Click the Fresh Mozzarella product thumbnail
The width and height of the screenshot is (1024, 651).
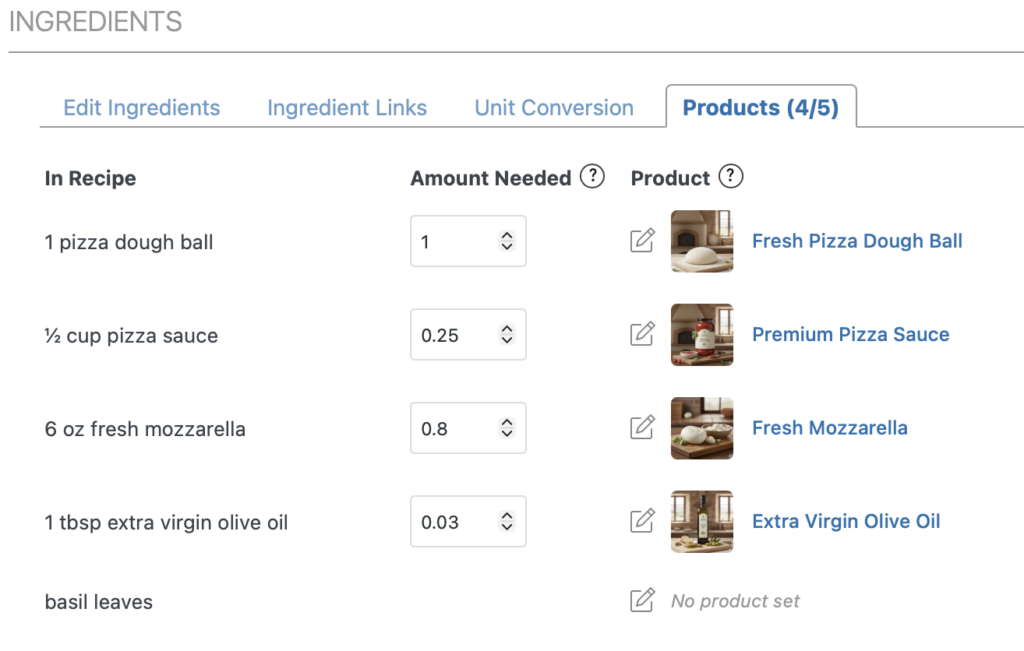pos(702,428)
